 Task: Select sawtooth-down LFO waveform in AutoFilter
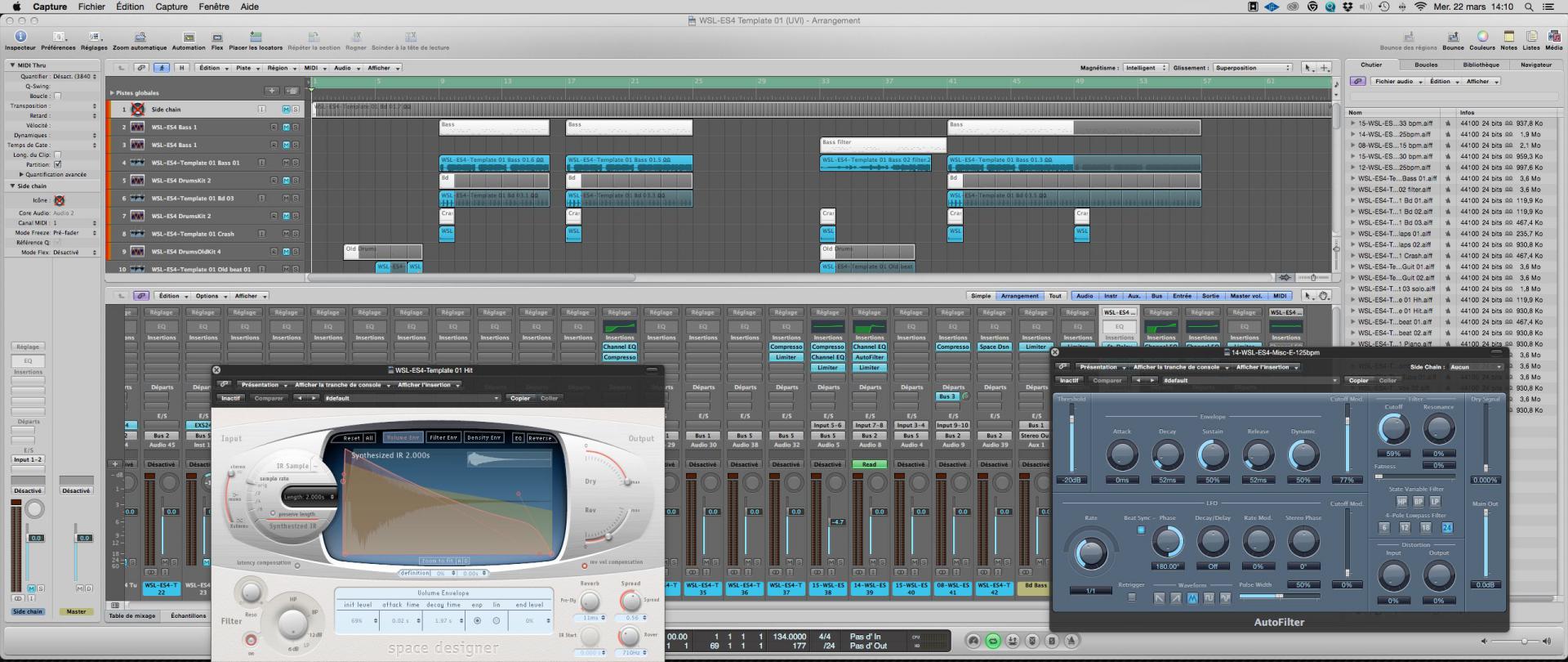point(1159,598)
